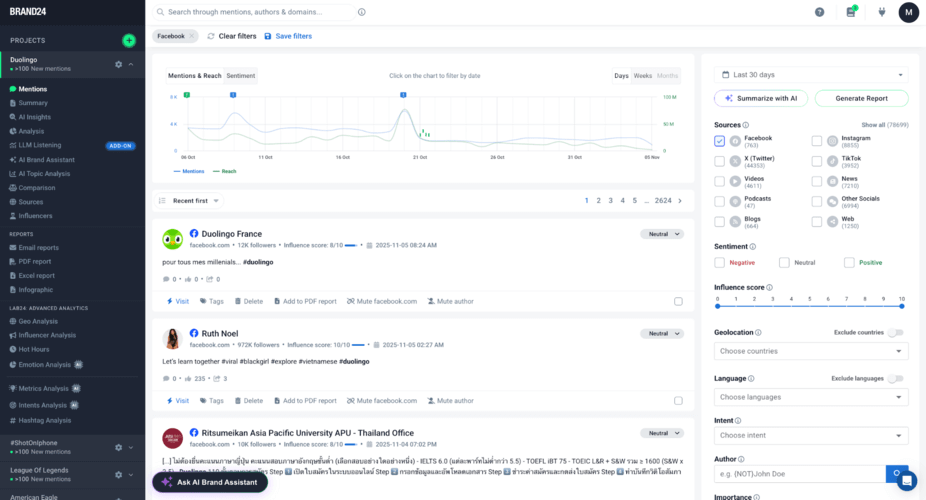The image size is (926, 500).
Task: Click Save filters link
Action: tap(288, 36)
